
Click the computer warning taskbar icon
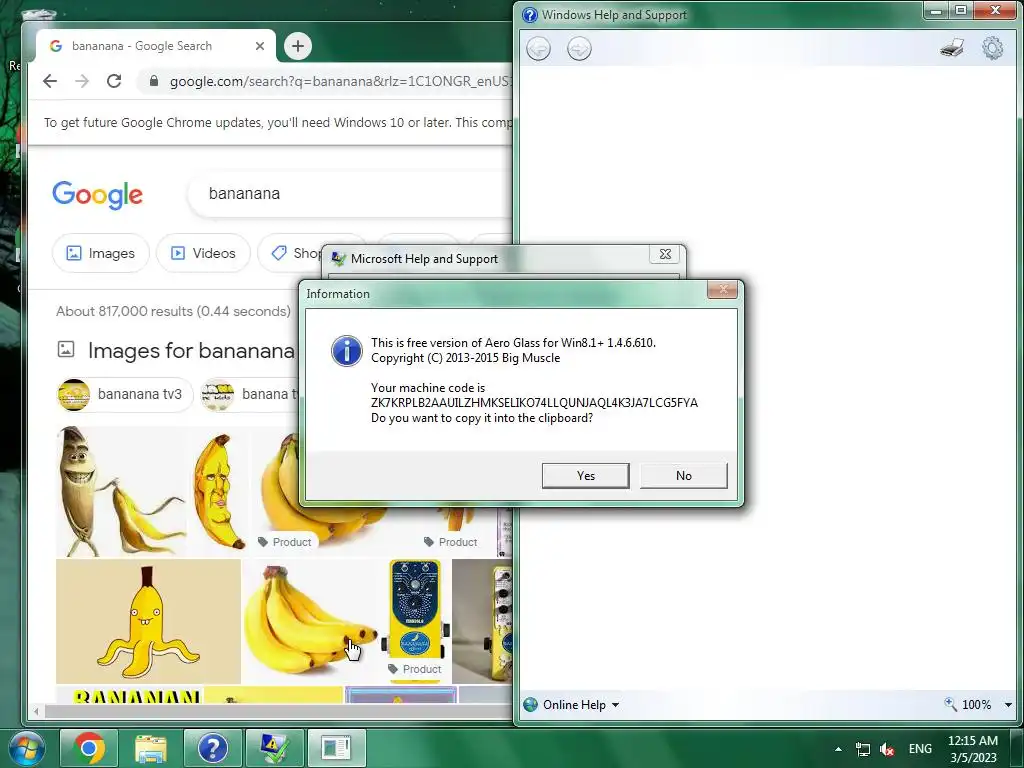click(x=274, y=748)
